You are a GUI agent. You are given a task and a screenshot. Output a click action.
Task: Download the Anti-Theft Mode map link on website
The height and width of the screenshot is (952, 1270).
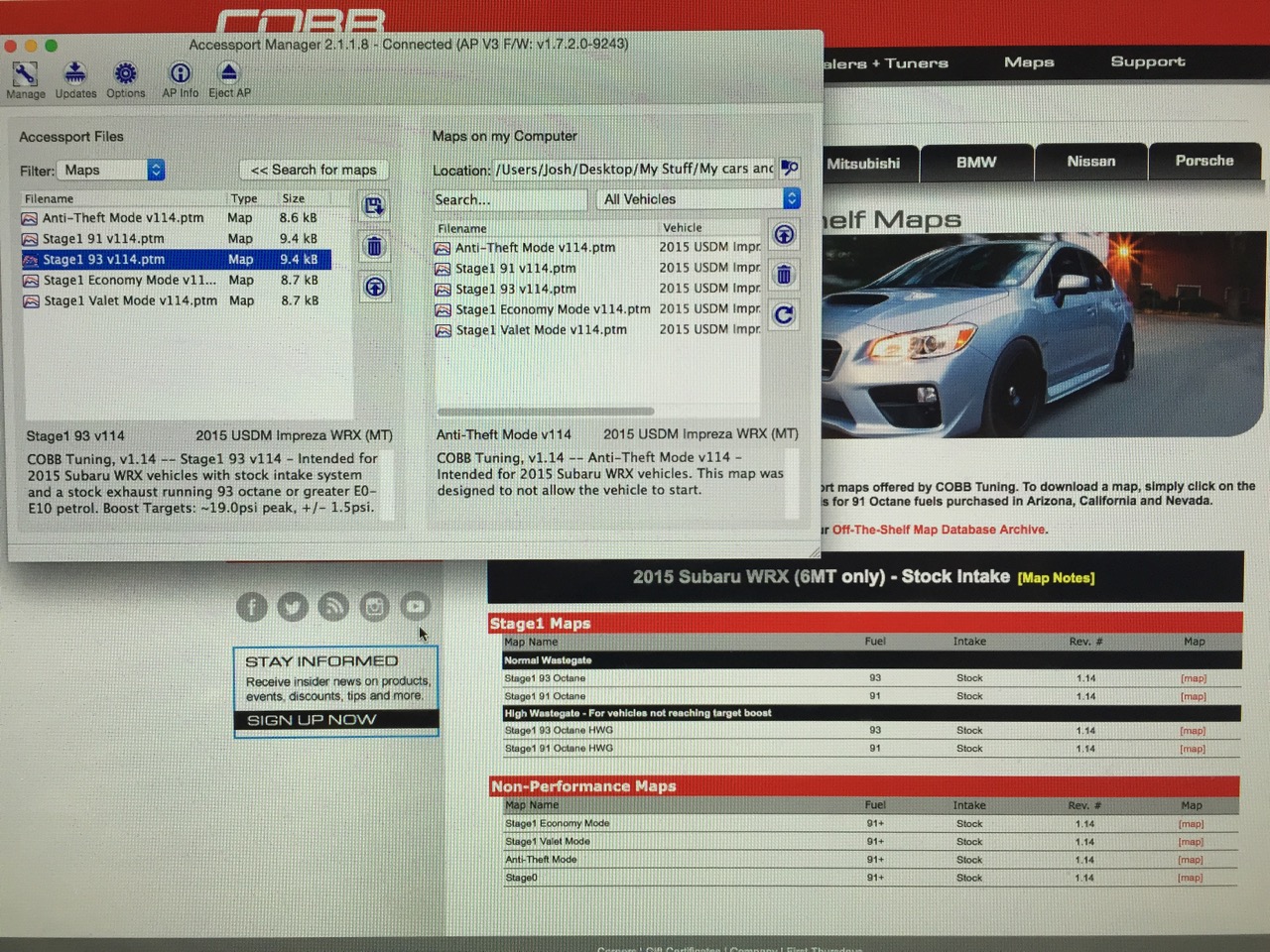tap(1191, 860)
